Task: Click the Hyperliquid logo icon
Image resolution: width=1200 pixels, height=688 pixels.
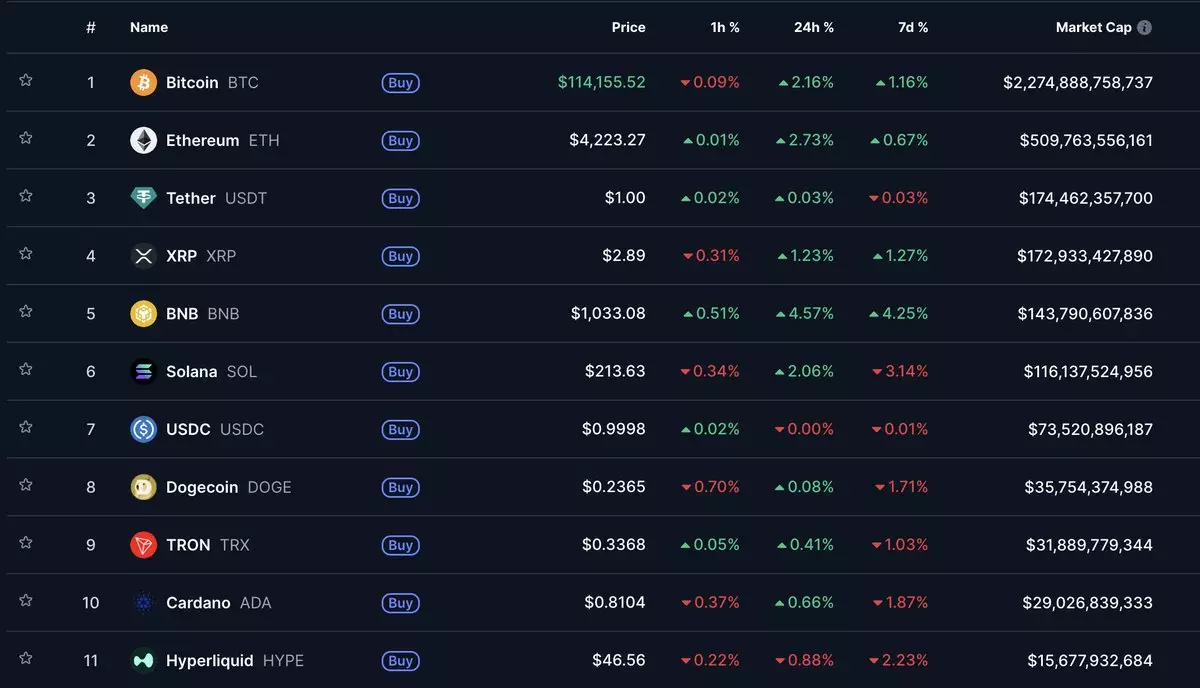Action: point(144,660)
